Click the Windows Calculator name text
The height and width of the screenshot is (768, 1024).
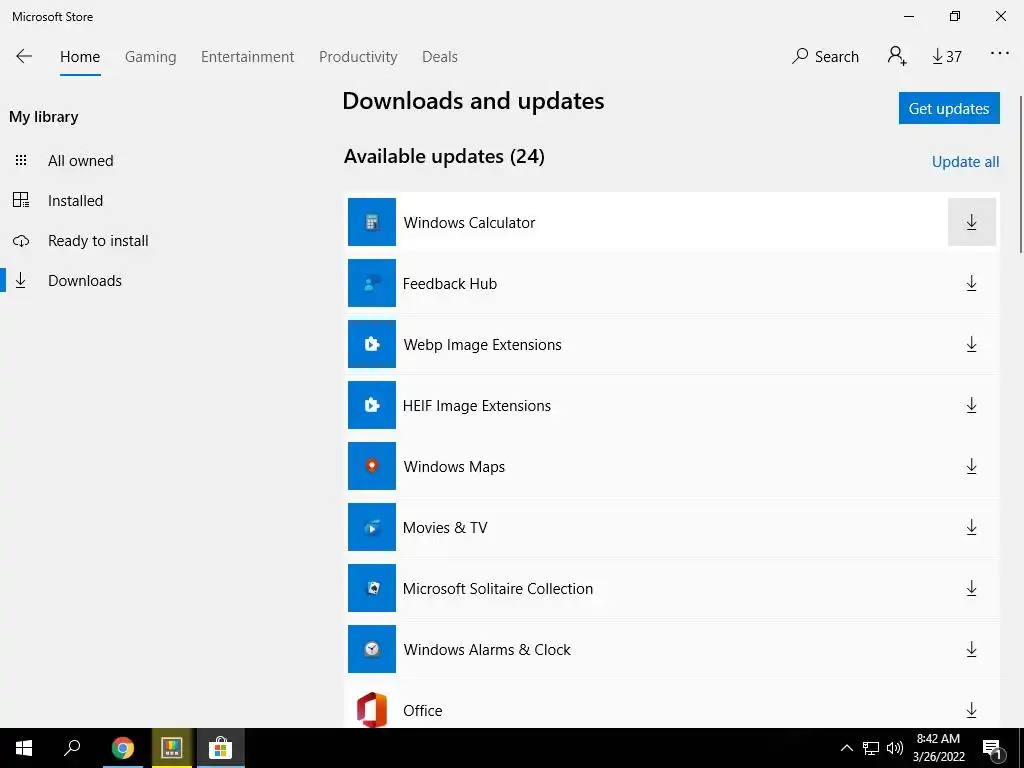click(469, 223)
